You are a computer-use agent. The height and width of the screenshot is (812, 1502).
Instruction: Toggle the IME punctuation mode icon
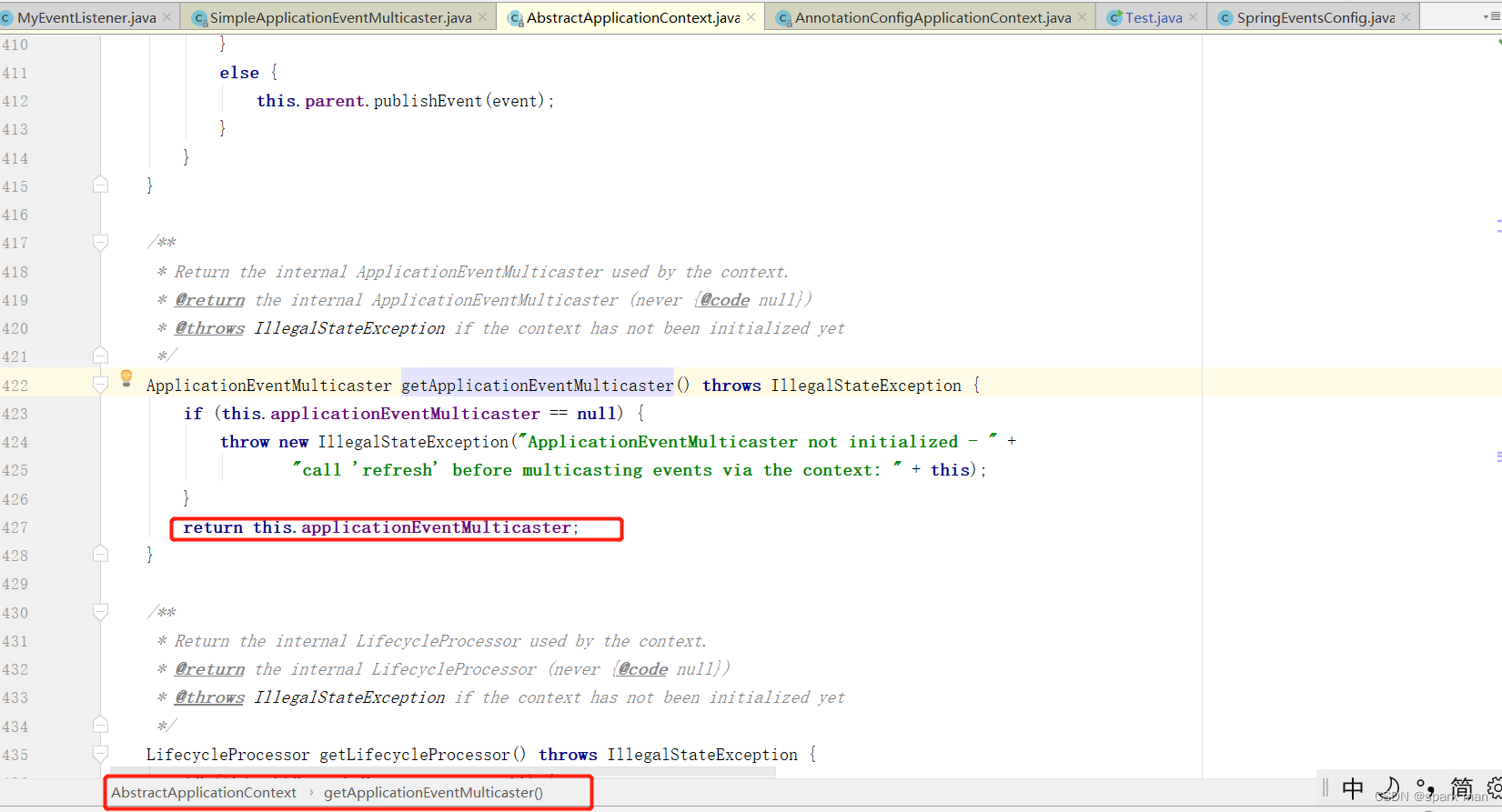(1425, 787)
